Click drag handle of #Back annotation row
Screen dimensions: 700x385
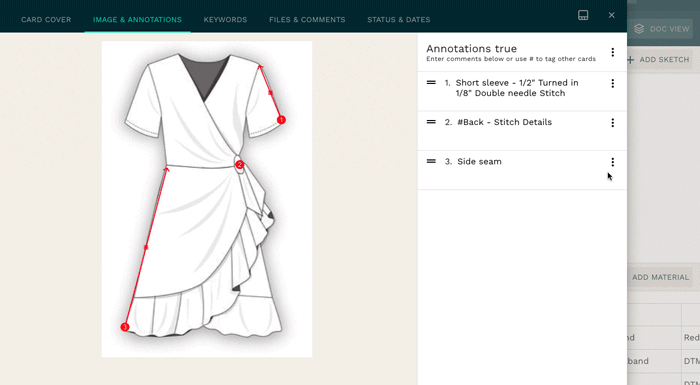(431, 122)
